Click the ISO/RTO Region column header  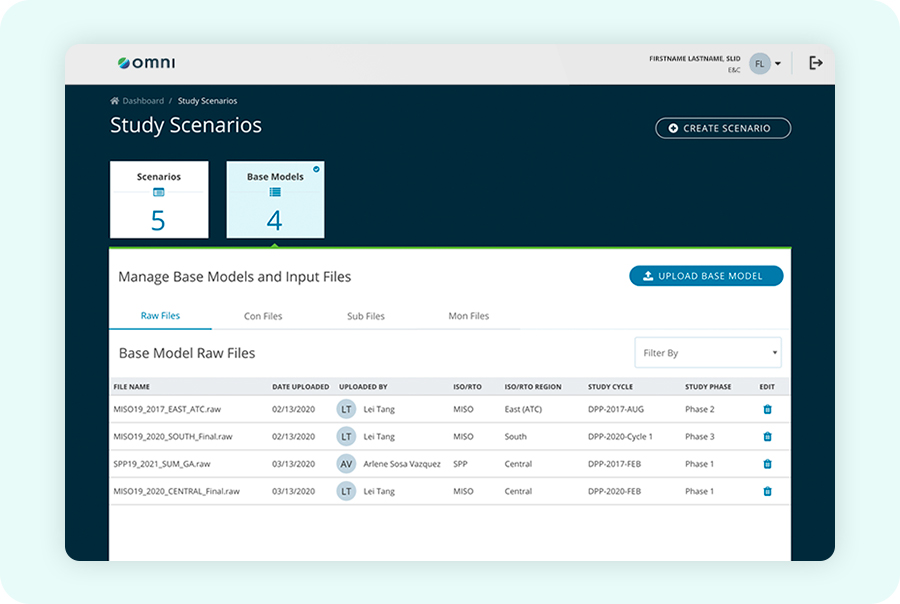[533, 387]
